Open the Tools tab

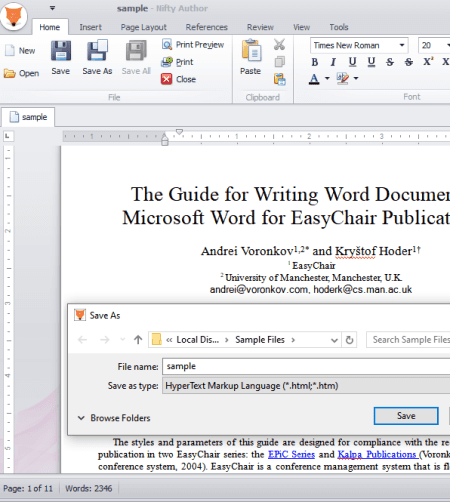(x=339, y=27)
